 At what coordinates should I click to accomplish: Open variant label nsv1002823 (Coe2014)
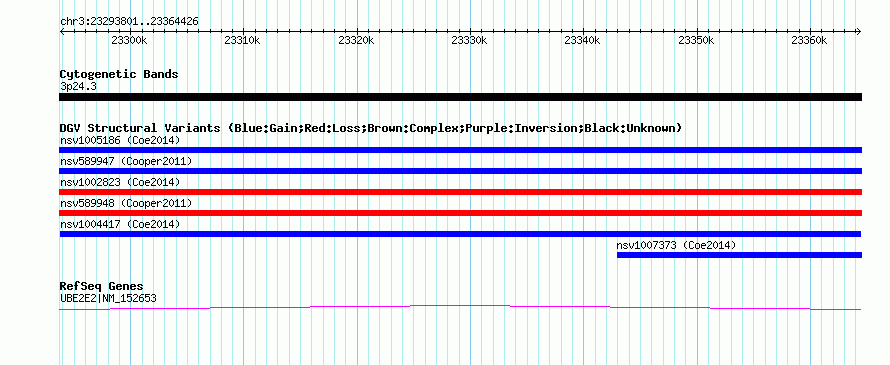click(120, 182)
